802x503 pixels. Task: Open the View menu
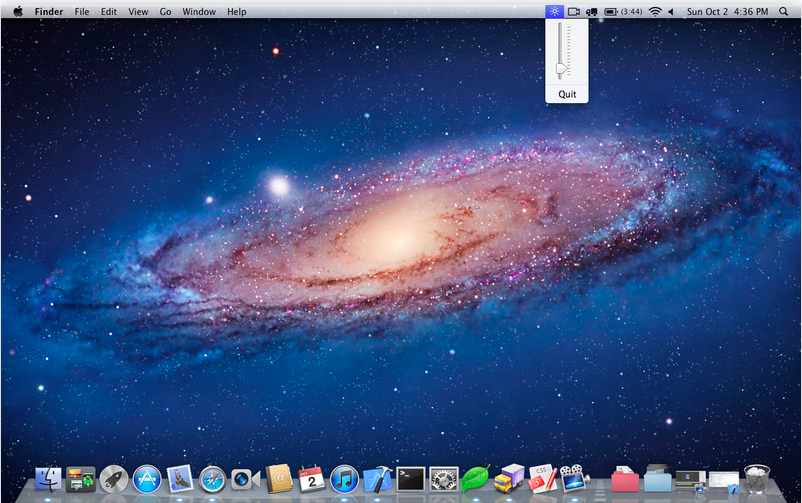pyautogui.click(x=138, y=11)
